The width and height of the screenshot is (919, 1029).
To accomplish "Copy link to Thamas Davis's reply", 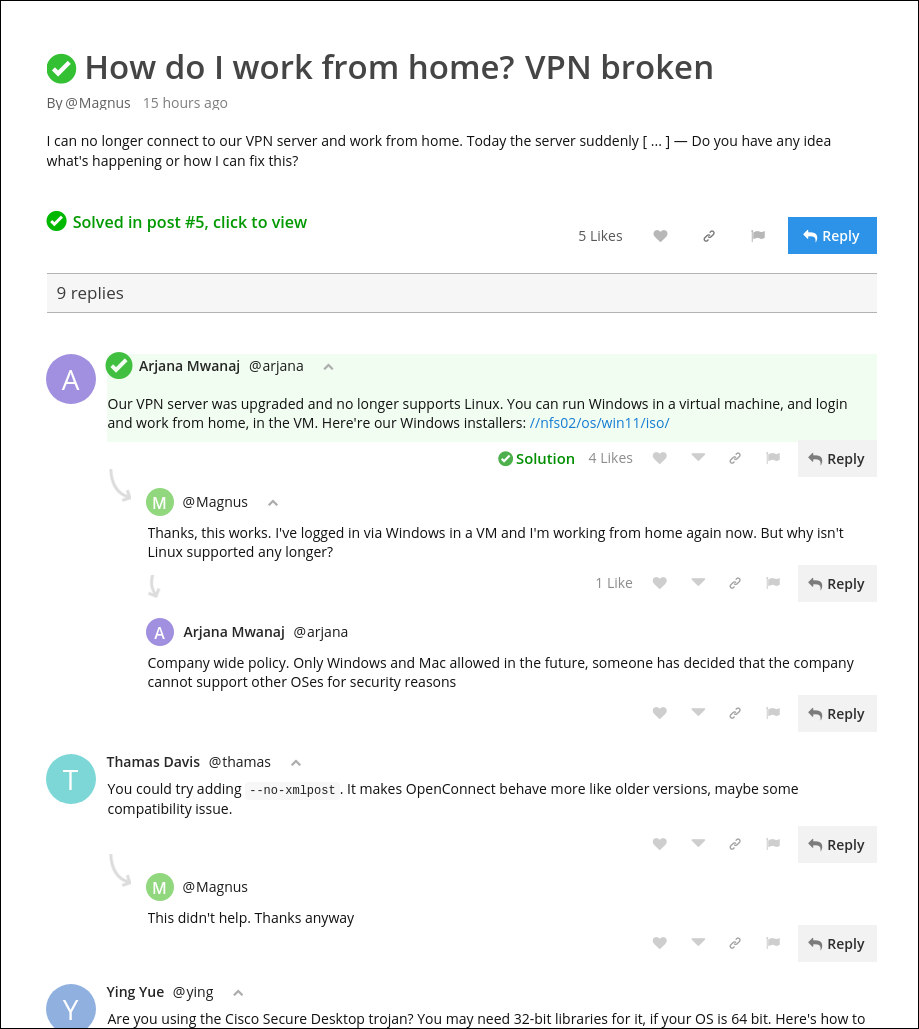I will pyautogui.click(x=735, y=844).
